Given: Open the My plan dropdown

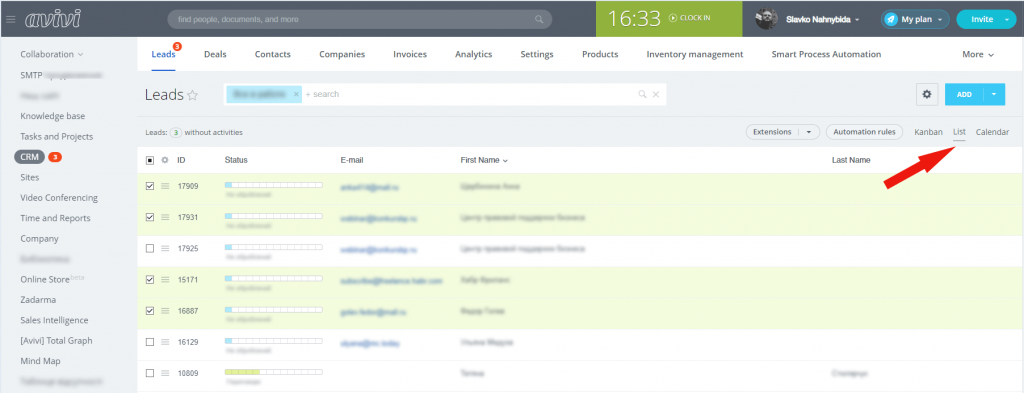Looking at the screenshot, I should [940, 20].
